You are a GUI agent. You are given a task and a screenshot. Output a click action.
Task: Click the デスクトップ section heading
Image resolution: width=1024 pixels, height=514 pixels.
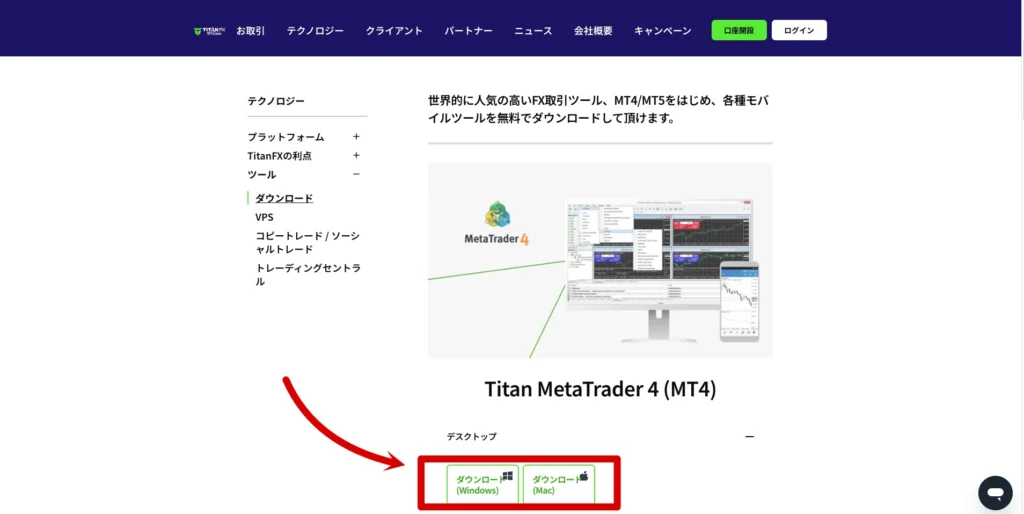coord(472,436)
